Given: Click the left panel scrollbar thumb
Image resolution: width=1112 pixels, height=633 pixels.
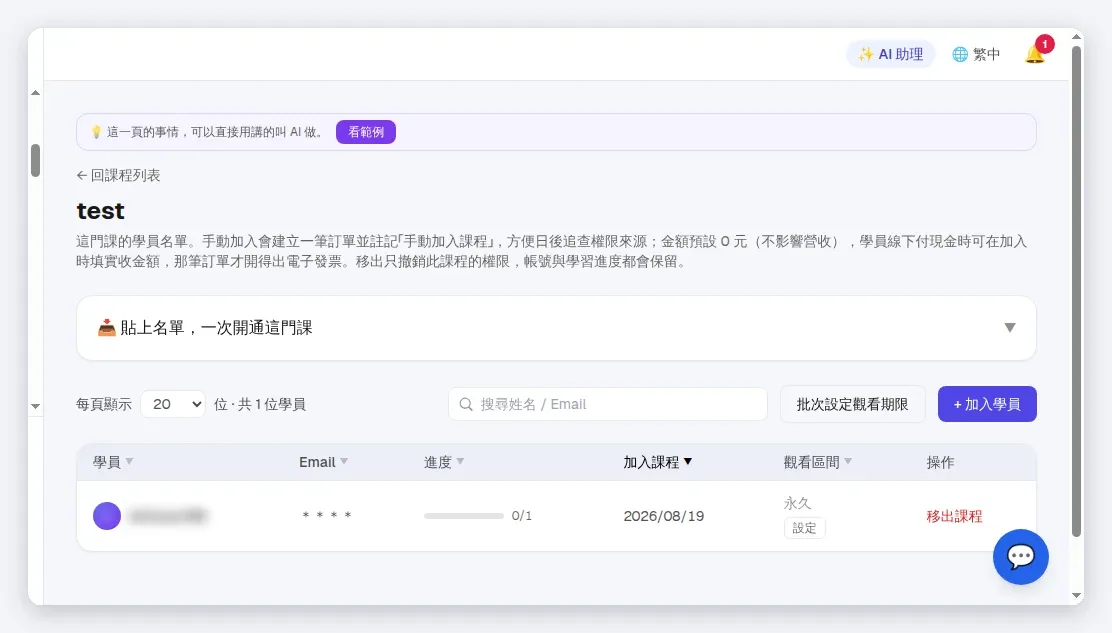Looking at the screenshot, I should coord(35,160).
